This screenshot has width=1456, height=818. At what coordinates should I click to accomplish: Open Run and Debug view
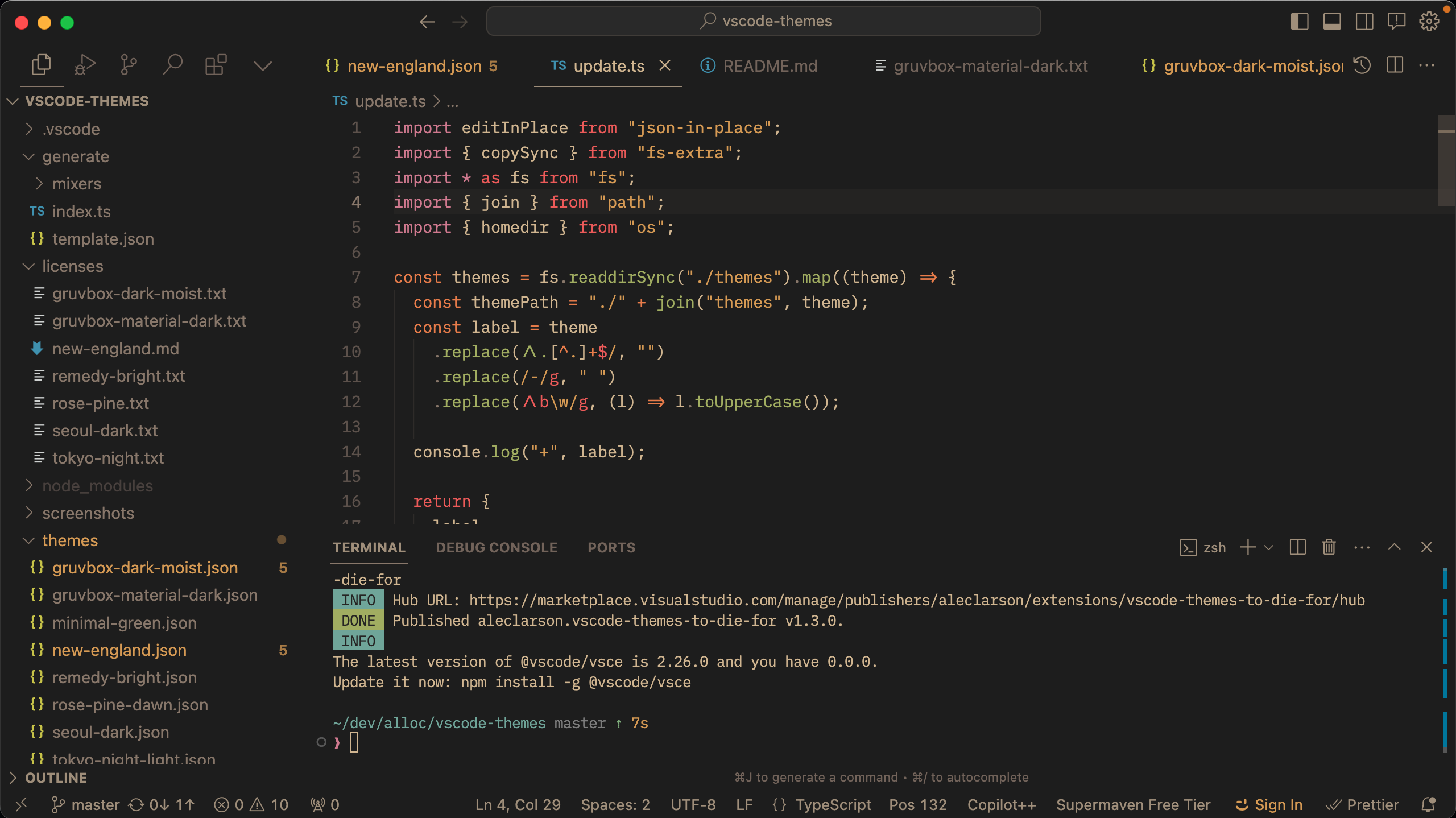coord(85,65)
